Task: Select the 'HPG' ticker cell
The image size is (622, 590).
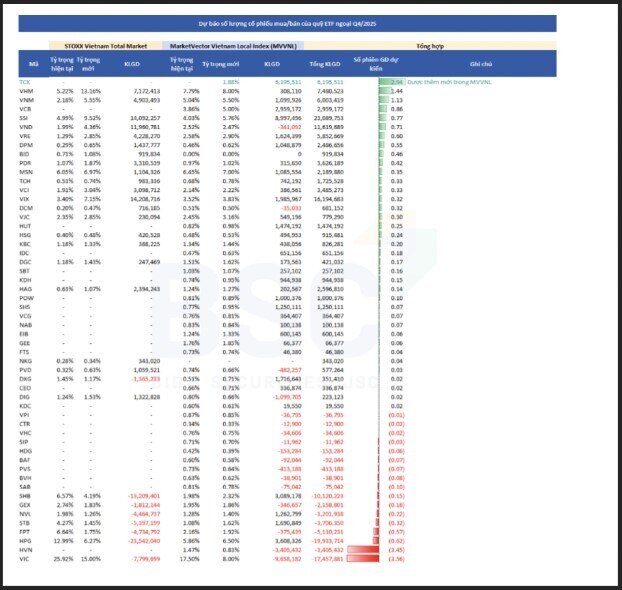Action: [x=25, y=541]
